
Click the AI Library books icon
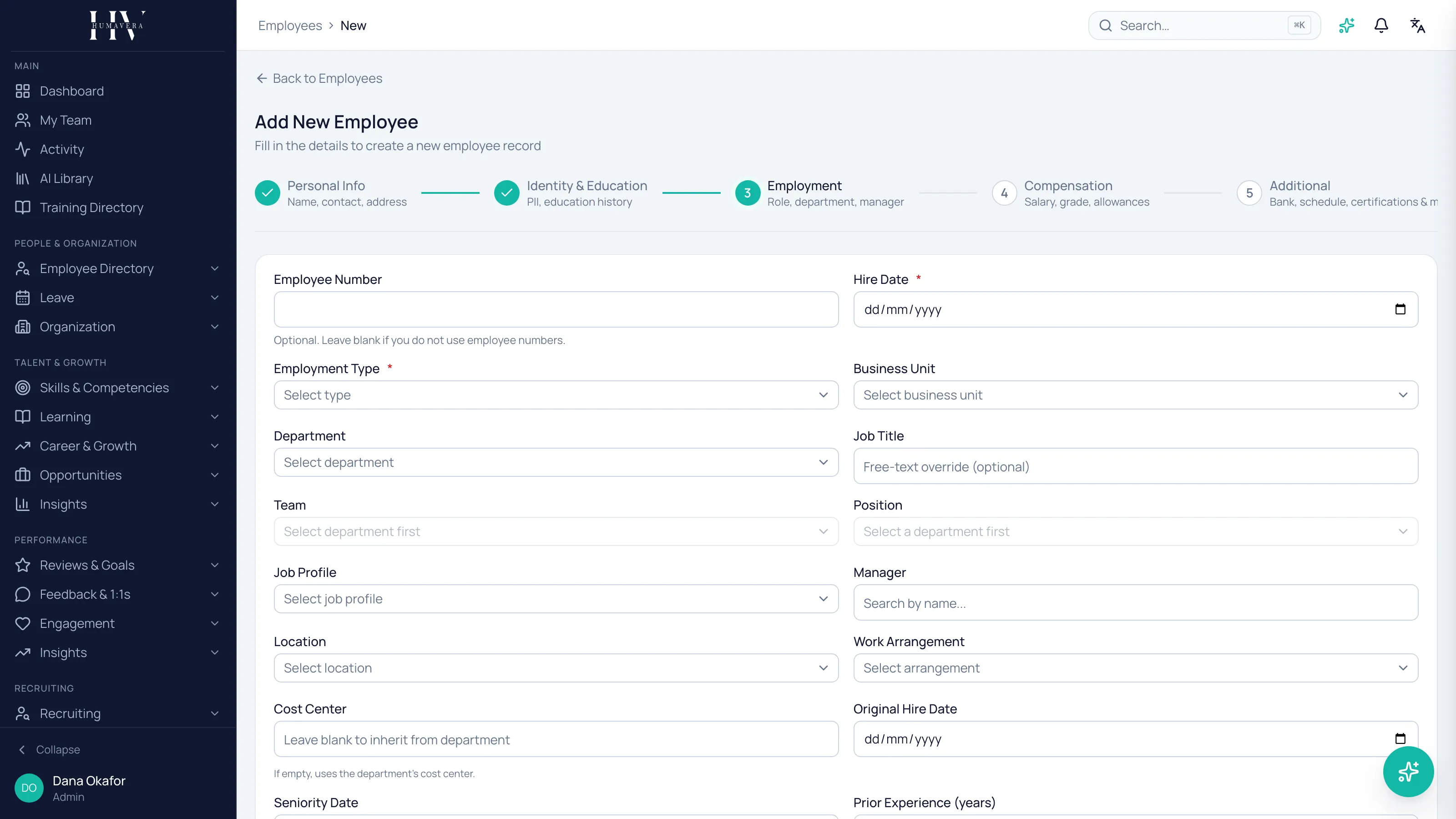coord(23,179)
